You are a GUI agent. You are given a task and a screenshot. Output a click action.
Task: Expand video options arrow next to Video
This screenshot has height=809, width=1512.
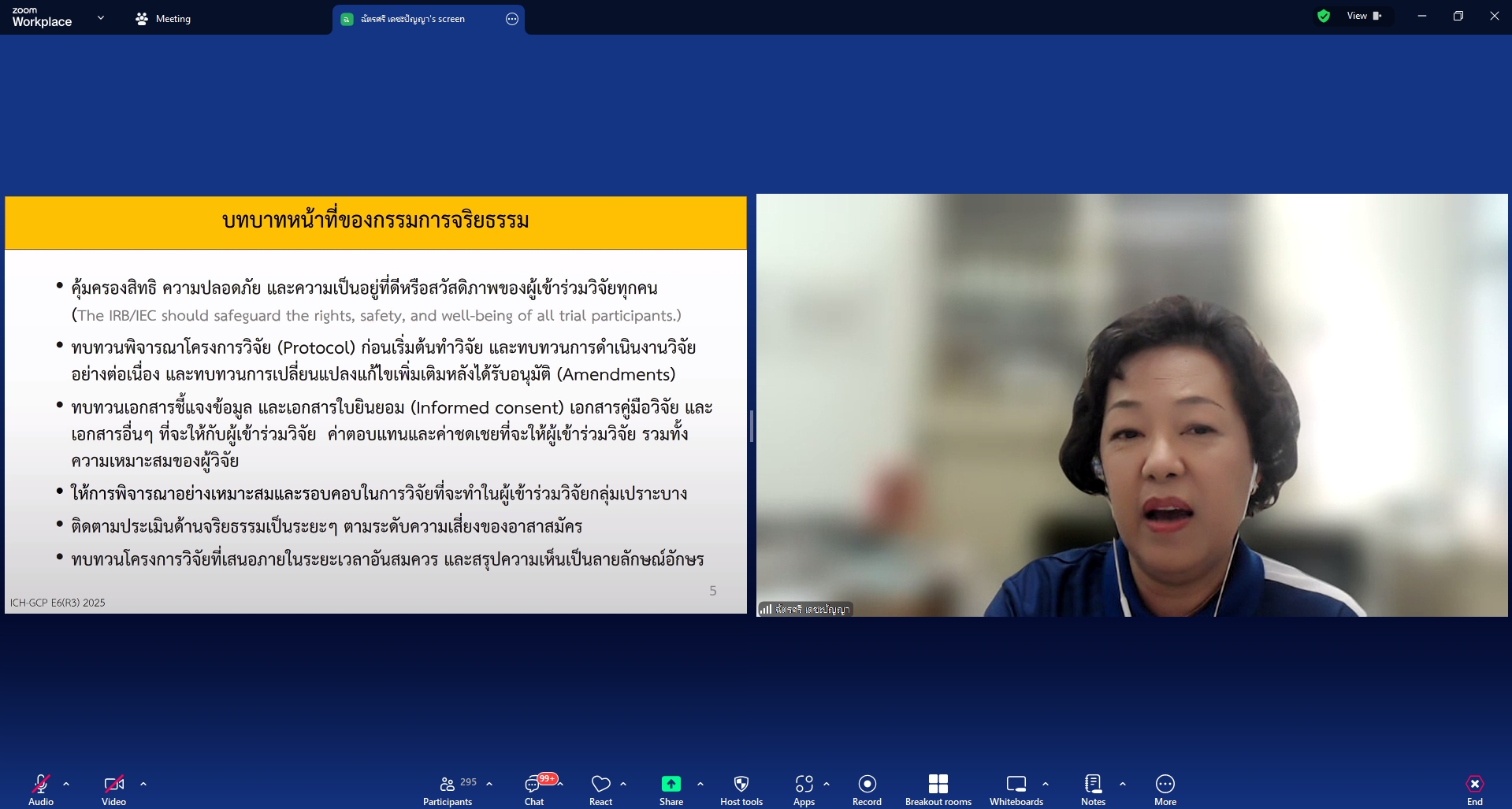(143, 784)
